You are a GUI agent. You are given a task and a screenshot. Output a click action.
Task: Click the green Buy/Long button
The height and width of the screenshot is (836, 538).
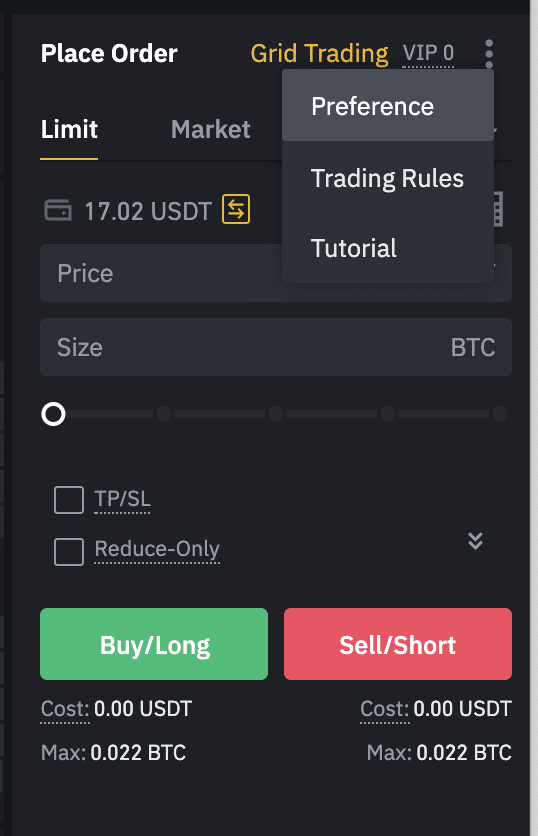tap(154, 644)
